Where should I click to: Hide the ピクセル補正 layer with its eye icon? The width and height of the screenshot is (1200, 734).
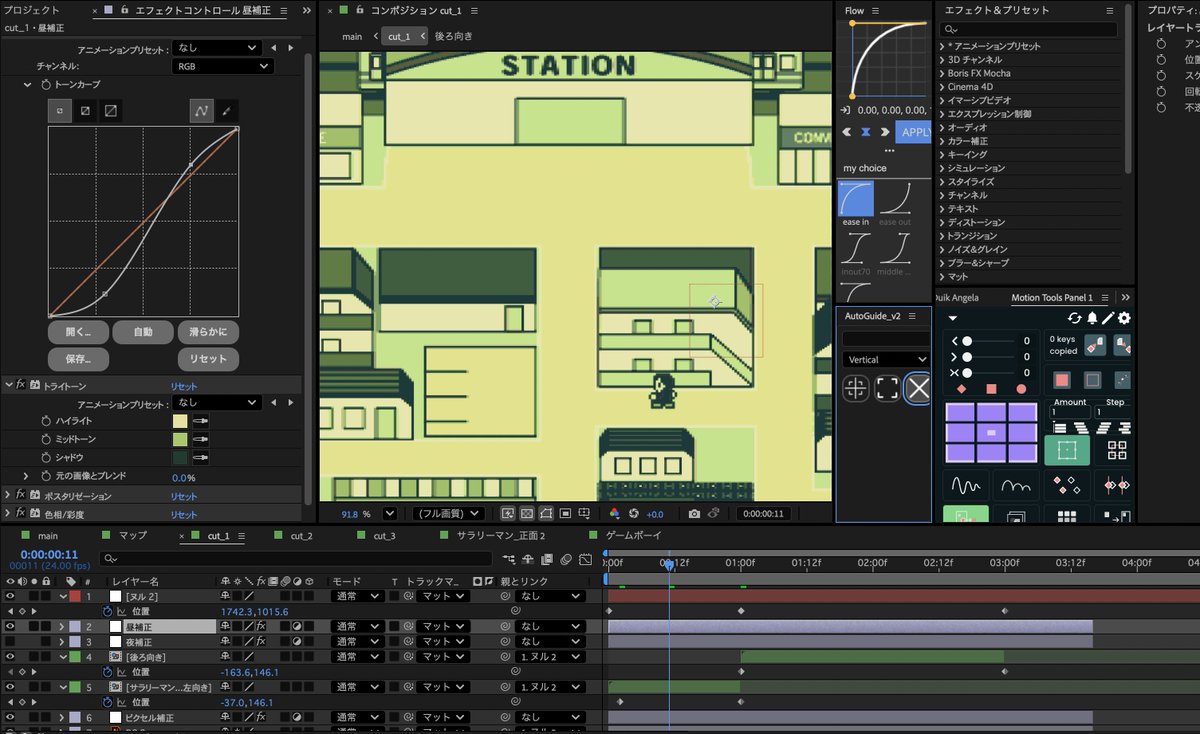tap(10, 717)
